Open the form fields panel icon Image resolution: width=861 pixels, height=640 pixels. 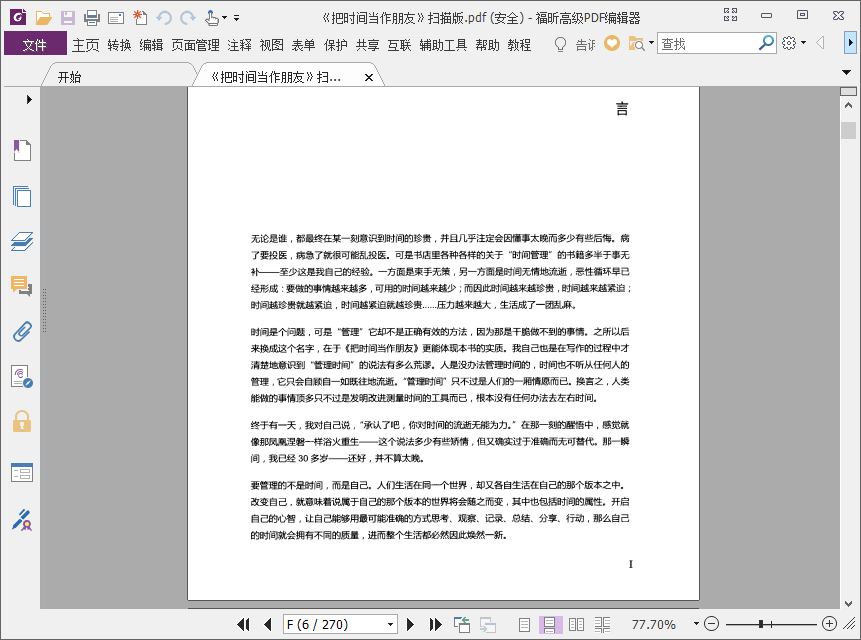(x=22, y=473)
